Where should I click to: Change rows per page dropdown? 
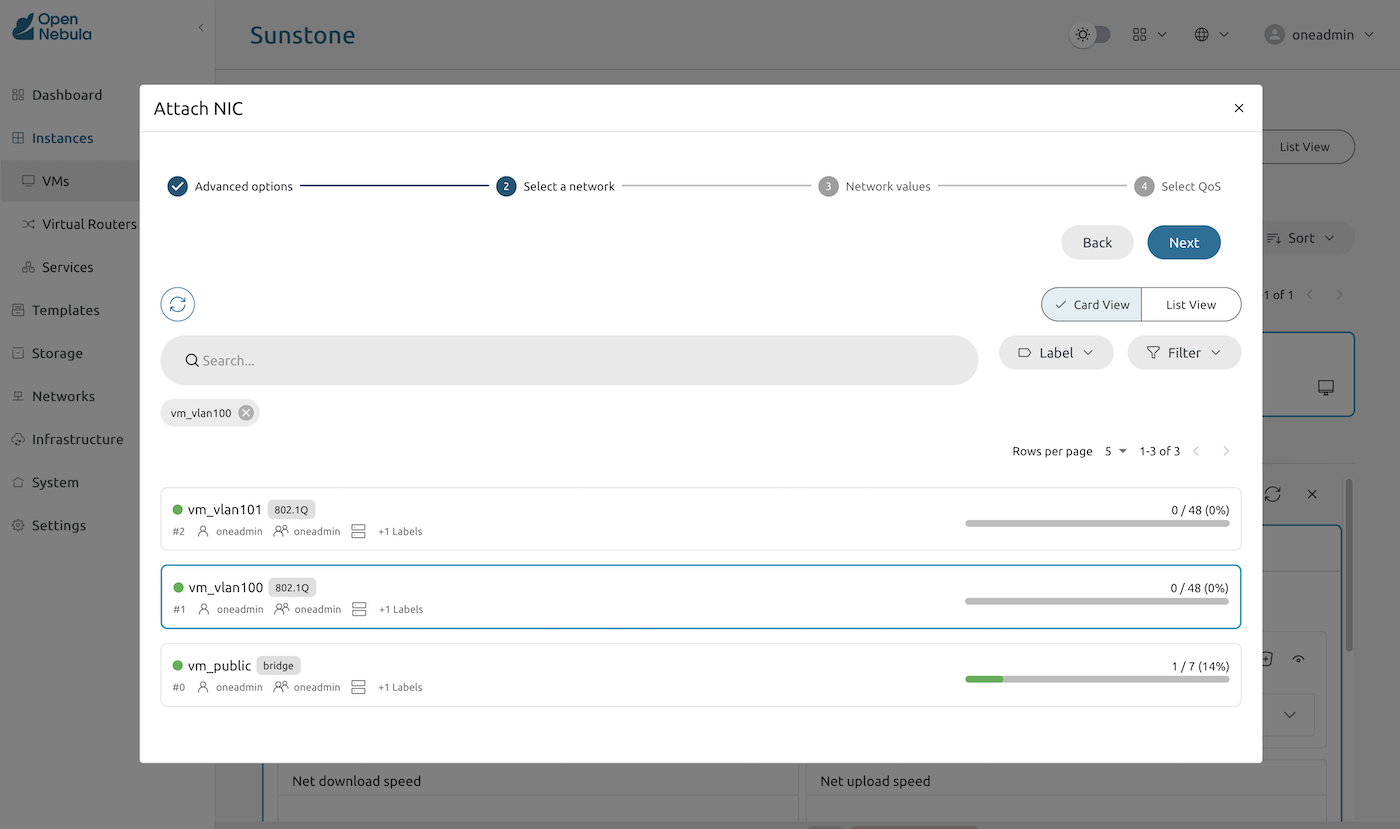[1116, 451]
